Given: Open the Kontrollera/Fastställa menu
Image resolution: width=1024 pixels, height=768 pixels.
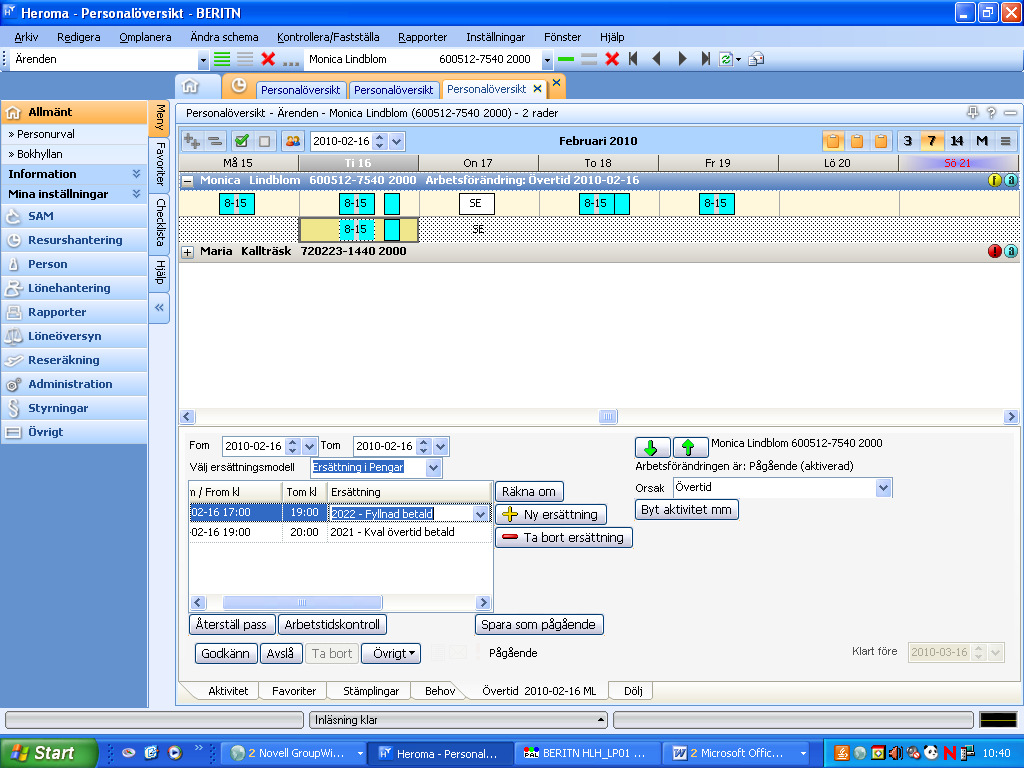Looking at the screenshot, I should 328,37.
